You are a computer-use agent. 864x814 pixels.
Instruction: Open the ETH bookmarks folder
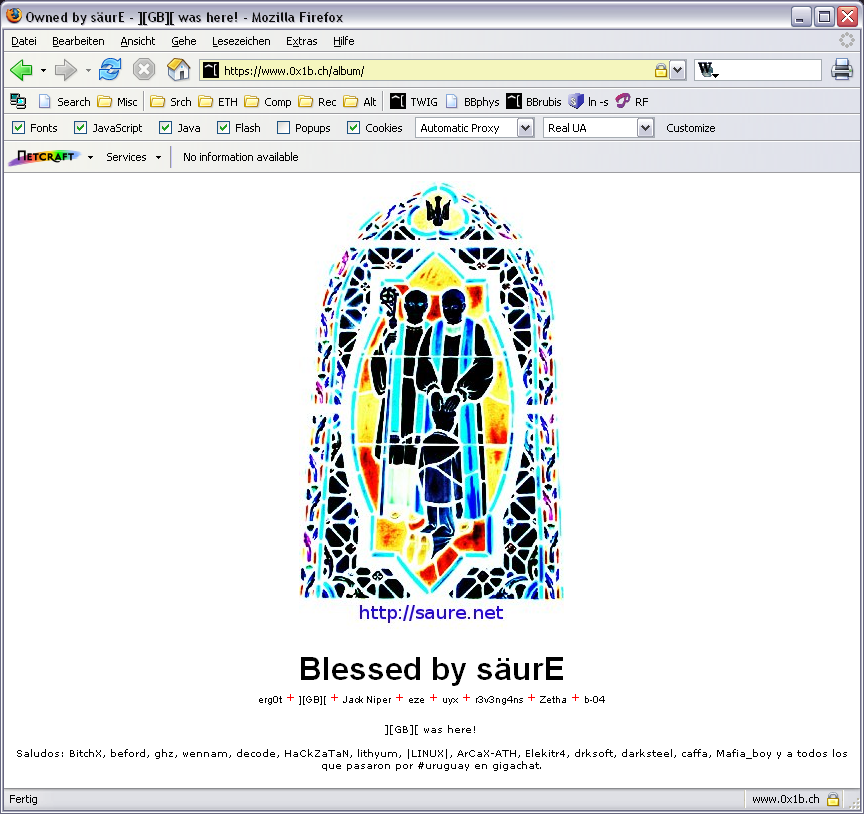click(x=218, y=101)
